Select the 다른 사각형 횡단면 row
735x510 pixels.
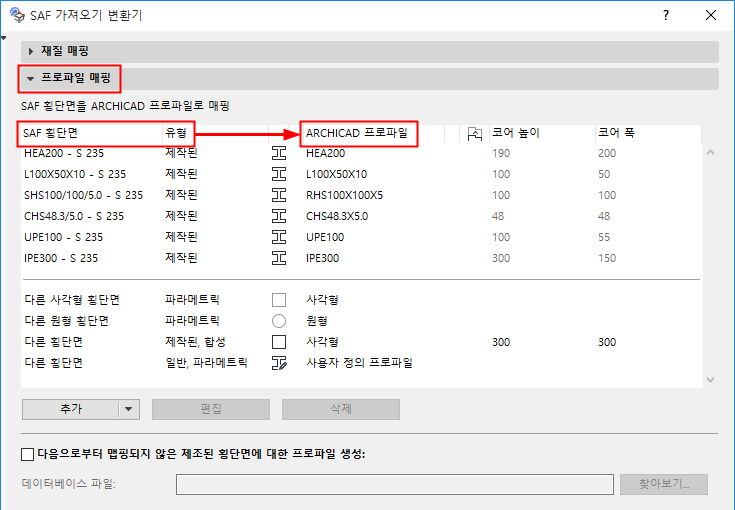tap(361, 300)
